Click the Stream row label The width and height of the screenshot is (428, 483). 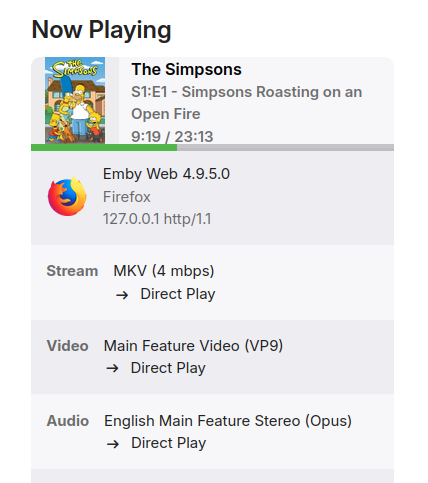pos(72,271)
